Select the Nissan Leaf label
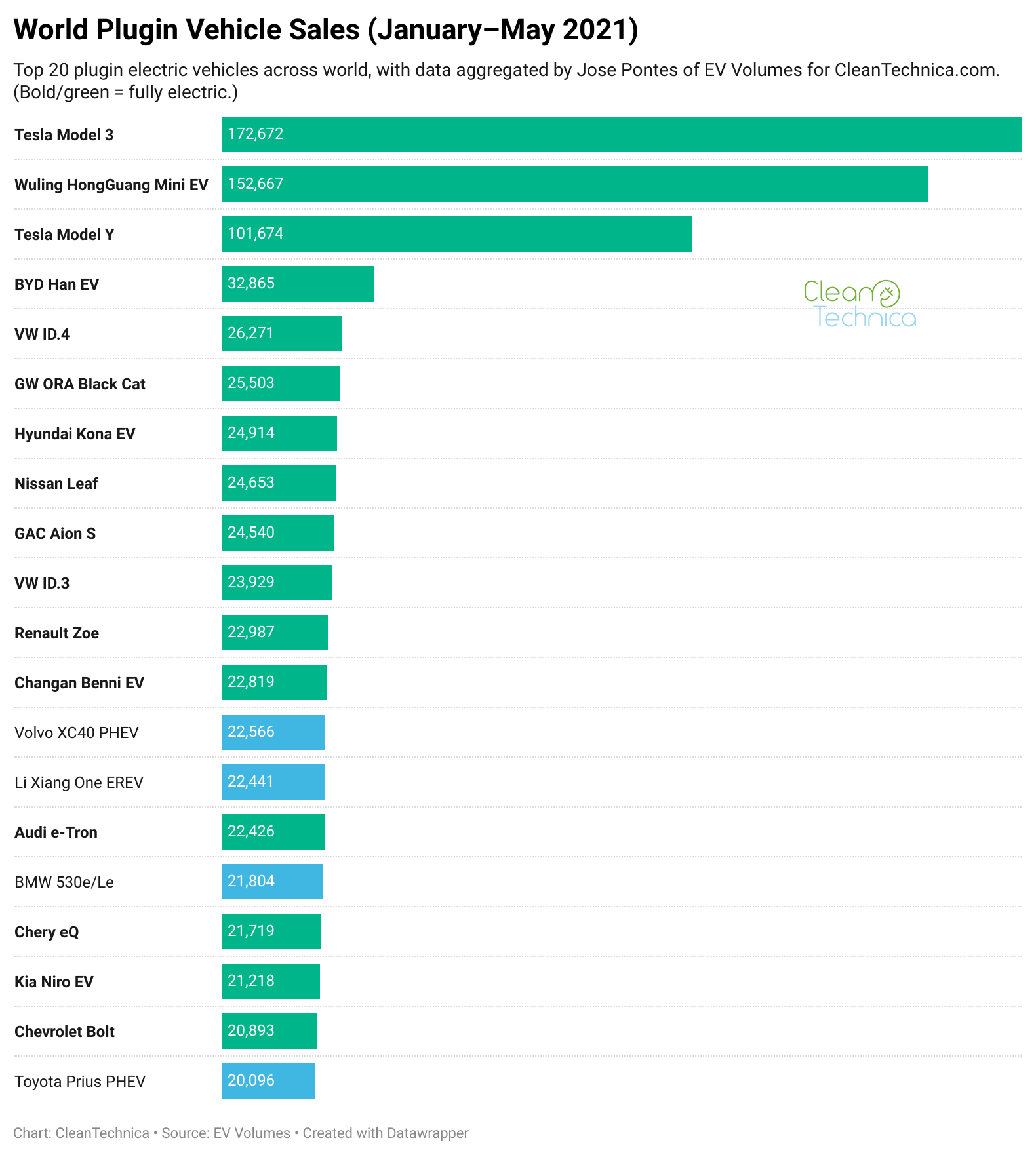Screen dimensions: 1036x1155 click(56, 484)
